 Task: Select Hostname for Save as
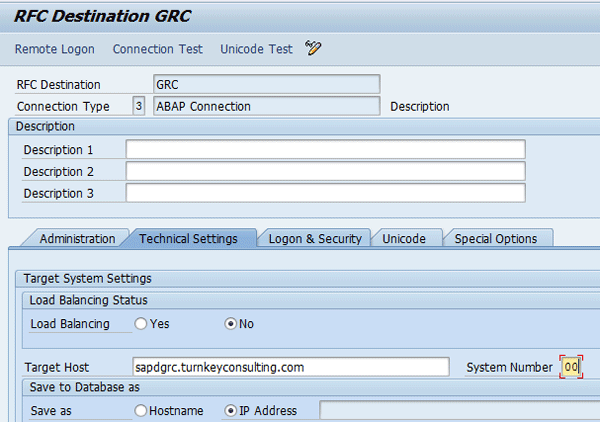[x=141, y=411]
